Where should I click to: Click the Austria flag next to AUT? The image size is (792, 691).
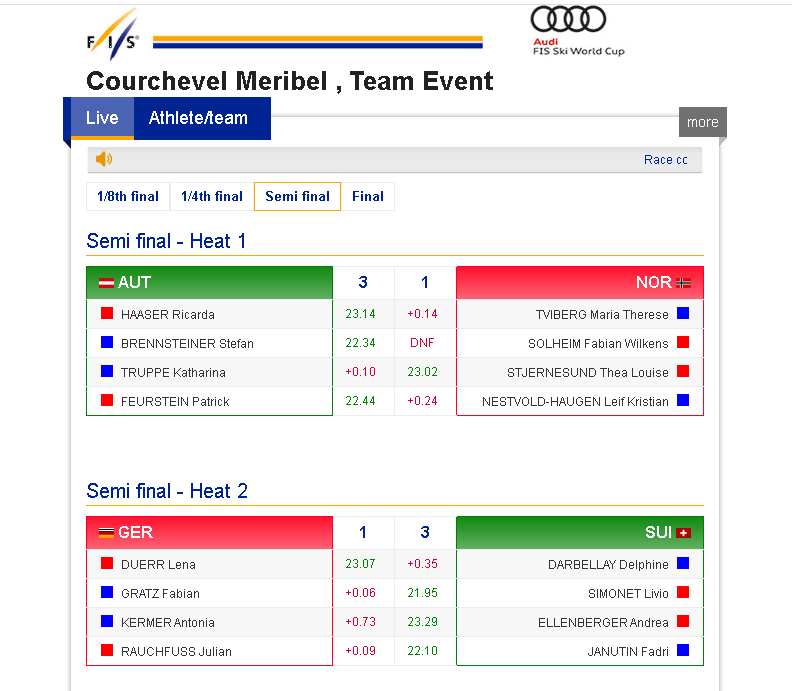(106, 283)
